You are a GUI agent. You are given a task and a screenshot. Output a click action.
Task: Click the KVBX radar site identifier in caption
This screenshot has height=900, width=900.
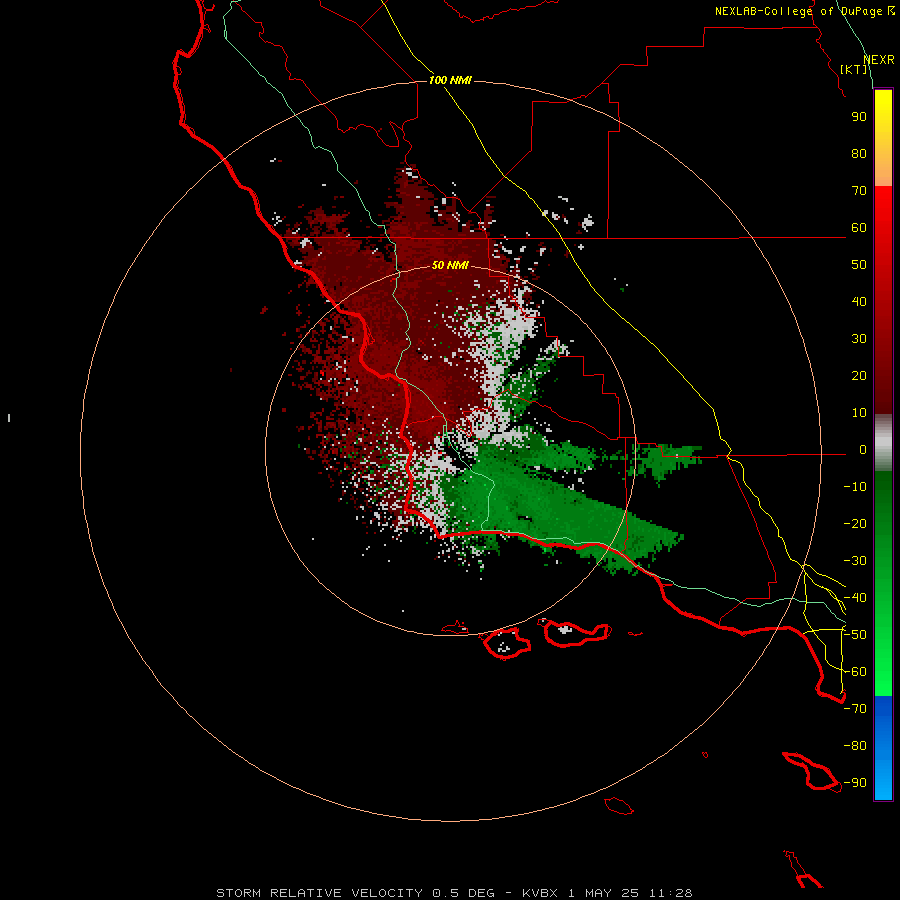click(541, 893)
